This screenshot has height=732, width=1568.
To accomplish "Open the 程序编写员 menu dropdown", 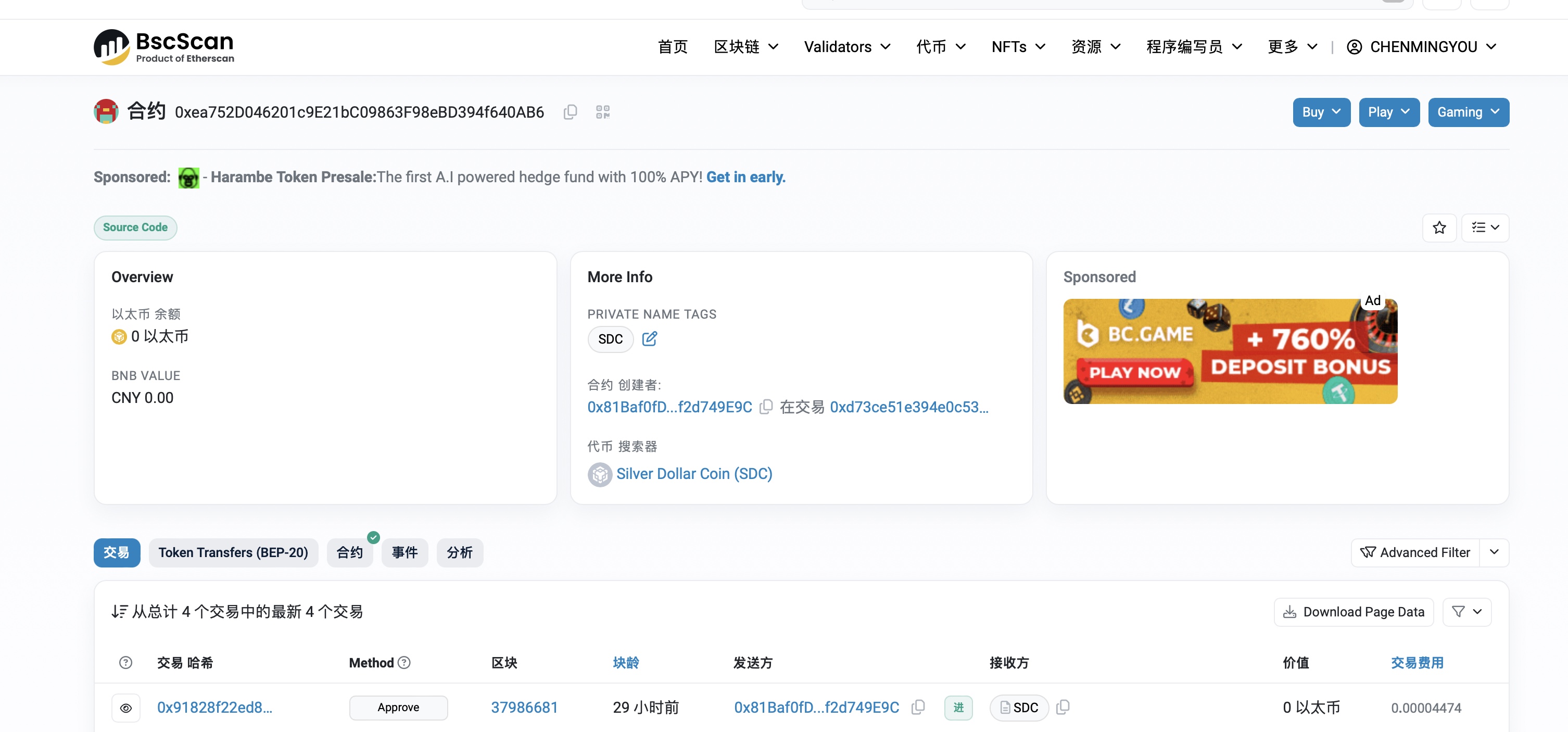I will pyautogui.click(x=1194, y=47).
